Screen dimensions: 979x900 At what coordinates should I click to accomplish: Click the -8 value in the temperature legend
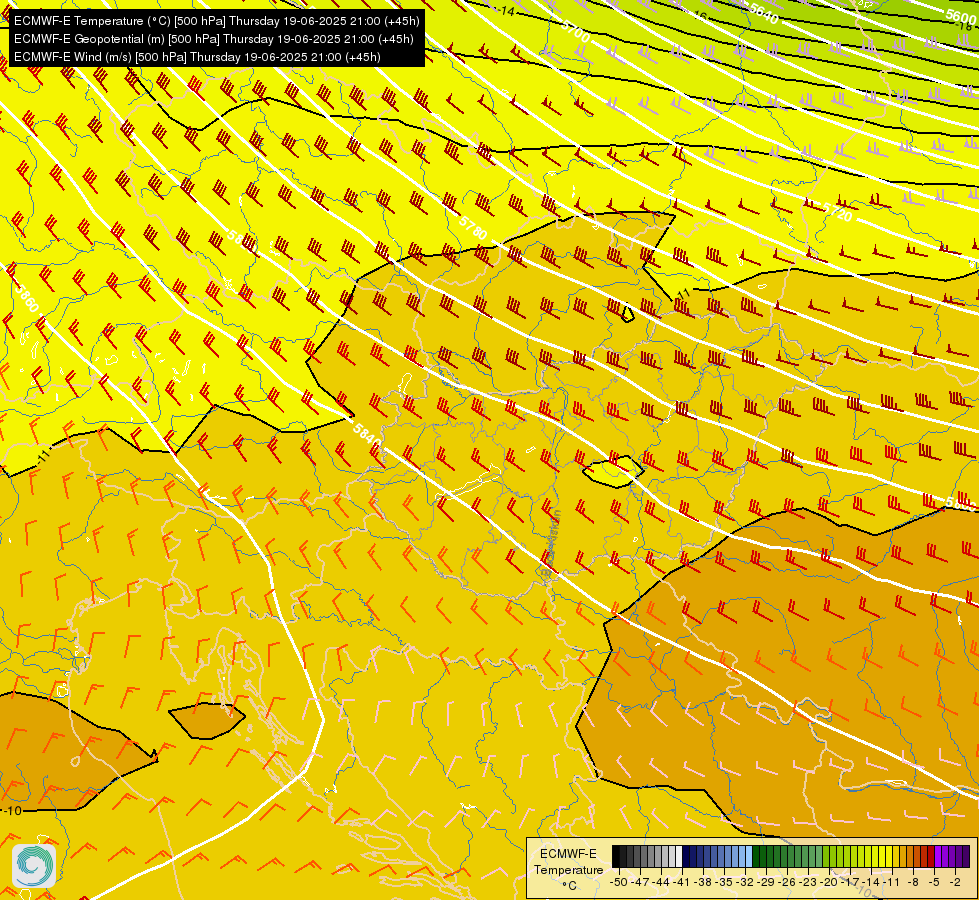[x=913, y=882]
